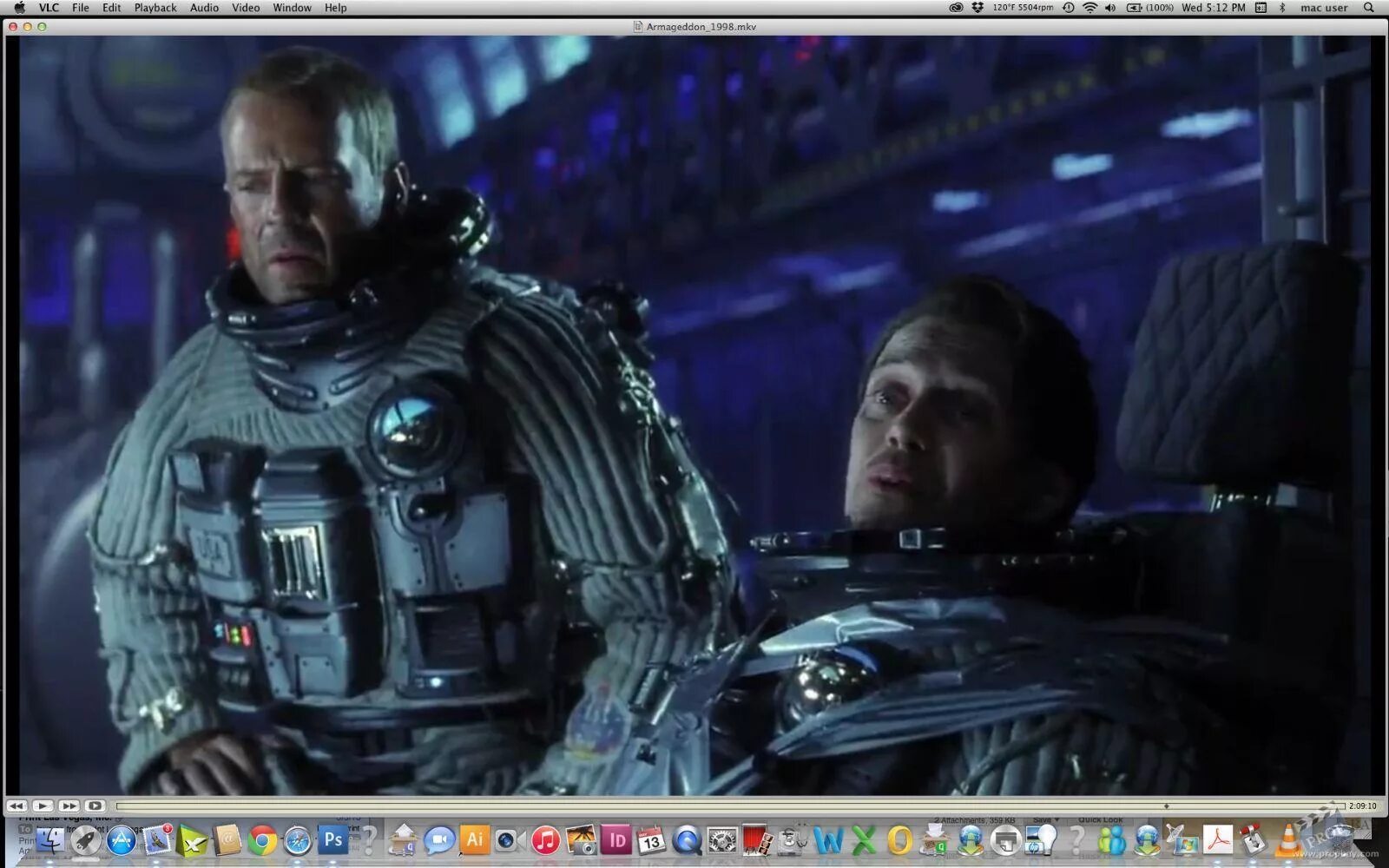Open the HP utility lightbulb Dock icon

tap(1041, 840)
